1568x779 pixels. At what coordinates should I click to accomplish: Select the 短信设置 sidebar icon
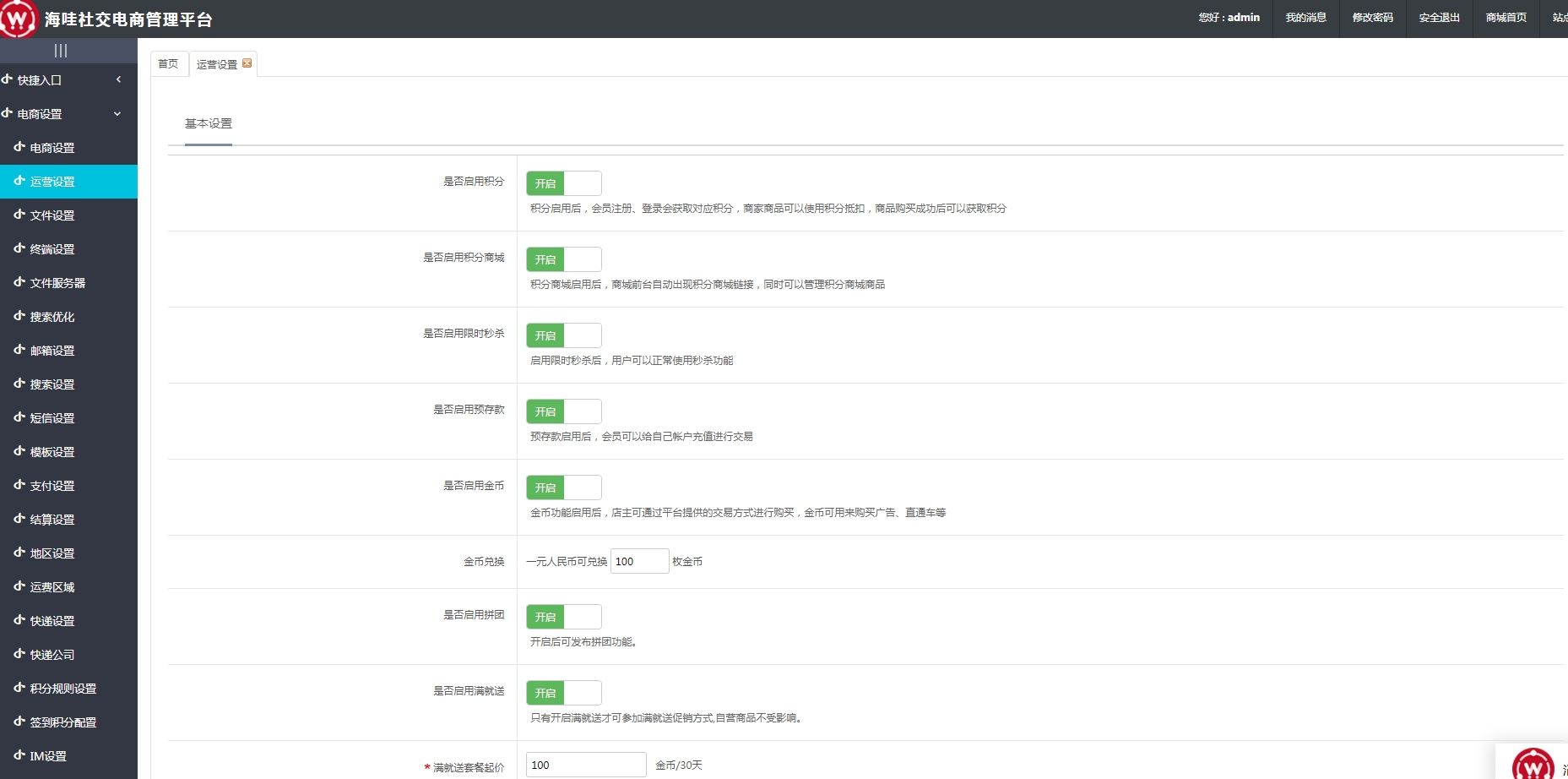click(18, 417)
